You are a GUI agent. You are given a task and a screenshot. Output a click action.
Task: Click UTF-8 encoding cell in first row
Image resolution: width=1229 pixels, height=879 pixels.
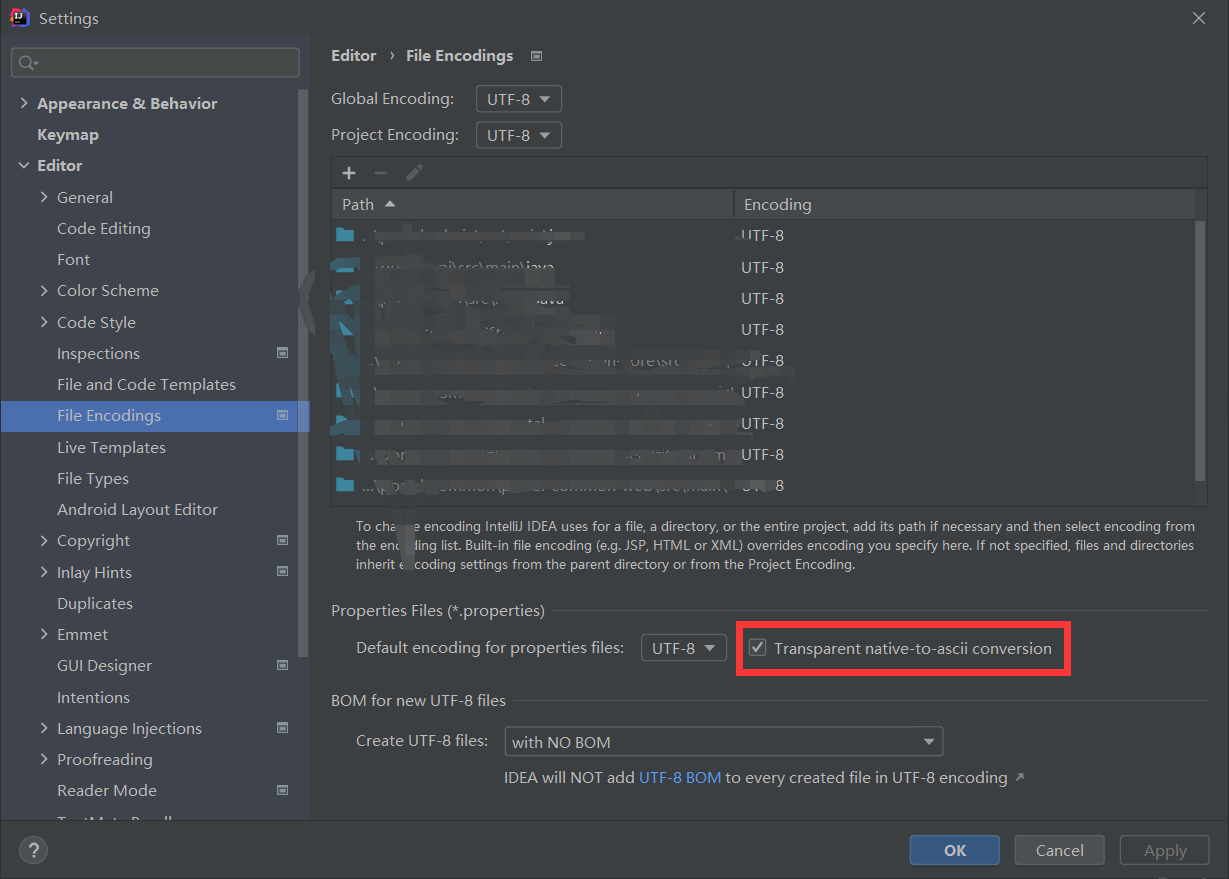762,236
